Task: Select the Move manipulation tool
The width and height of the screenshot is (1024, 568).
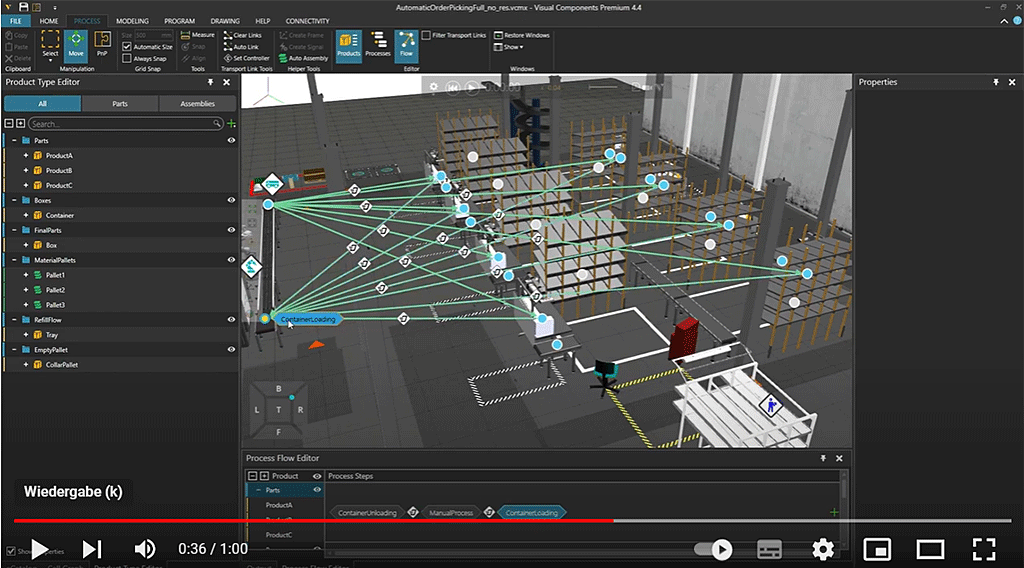Action: pos(77,43)
